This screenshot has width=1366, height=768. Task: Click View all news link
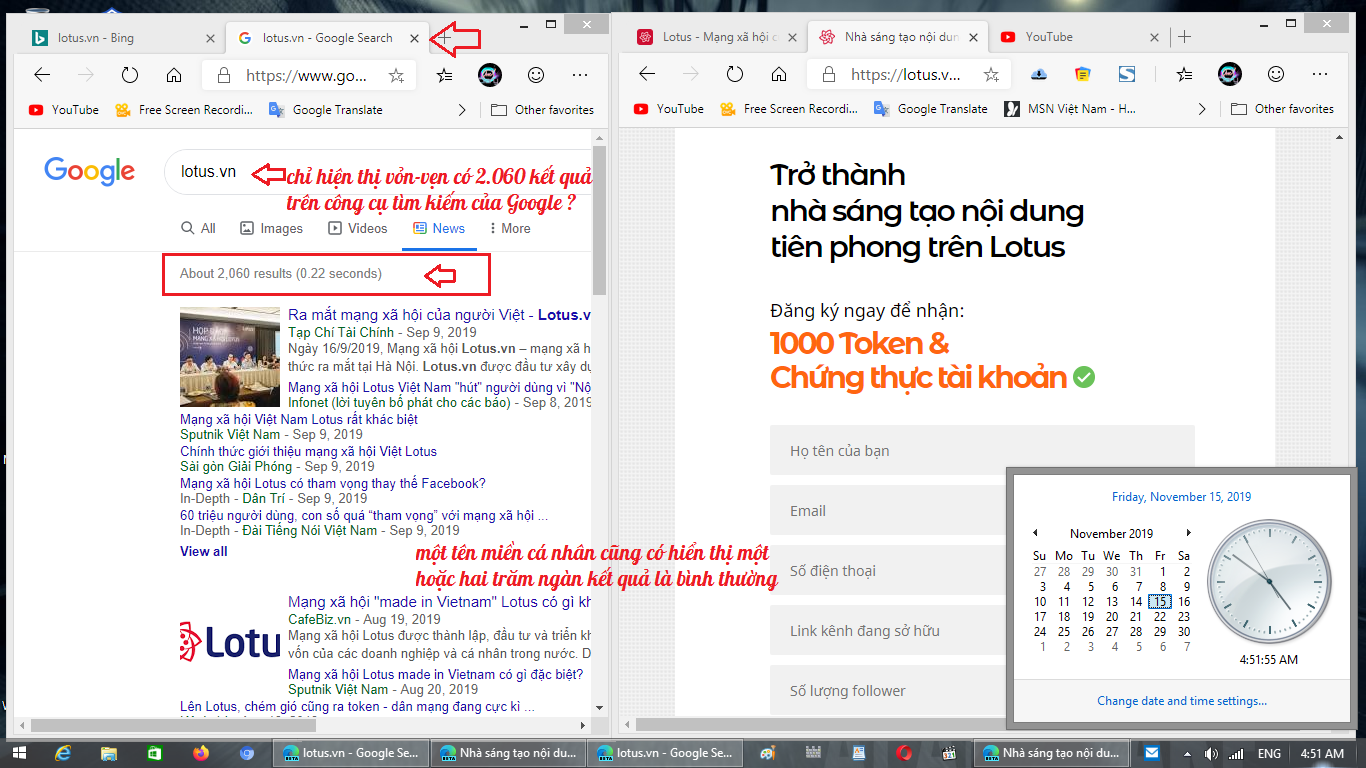point(203,551)
